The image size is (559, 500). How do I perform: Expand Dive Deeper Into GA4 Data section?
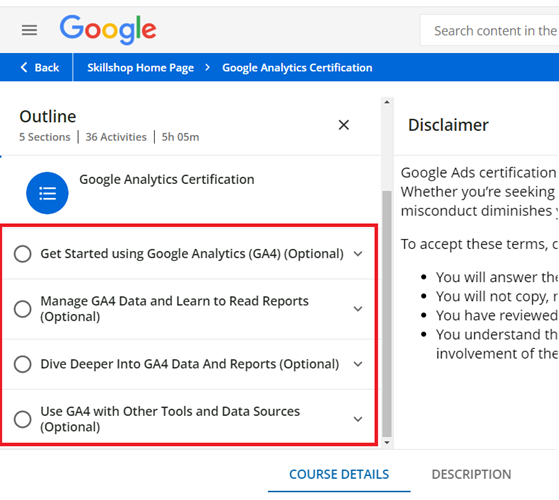pyautogui.click(x=358, y=364)
